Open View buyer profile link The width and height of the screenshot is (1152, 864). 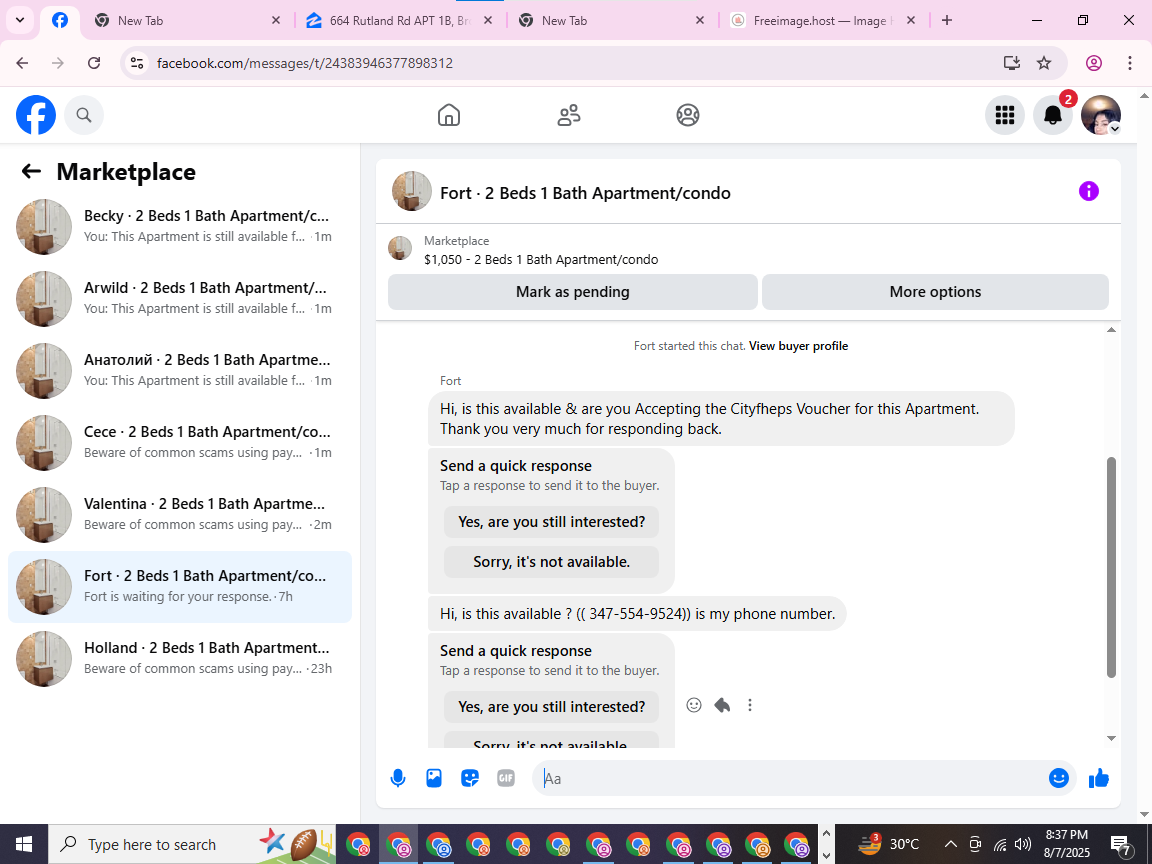[x=798, y=346]
